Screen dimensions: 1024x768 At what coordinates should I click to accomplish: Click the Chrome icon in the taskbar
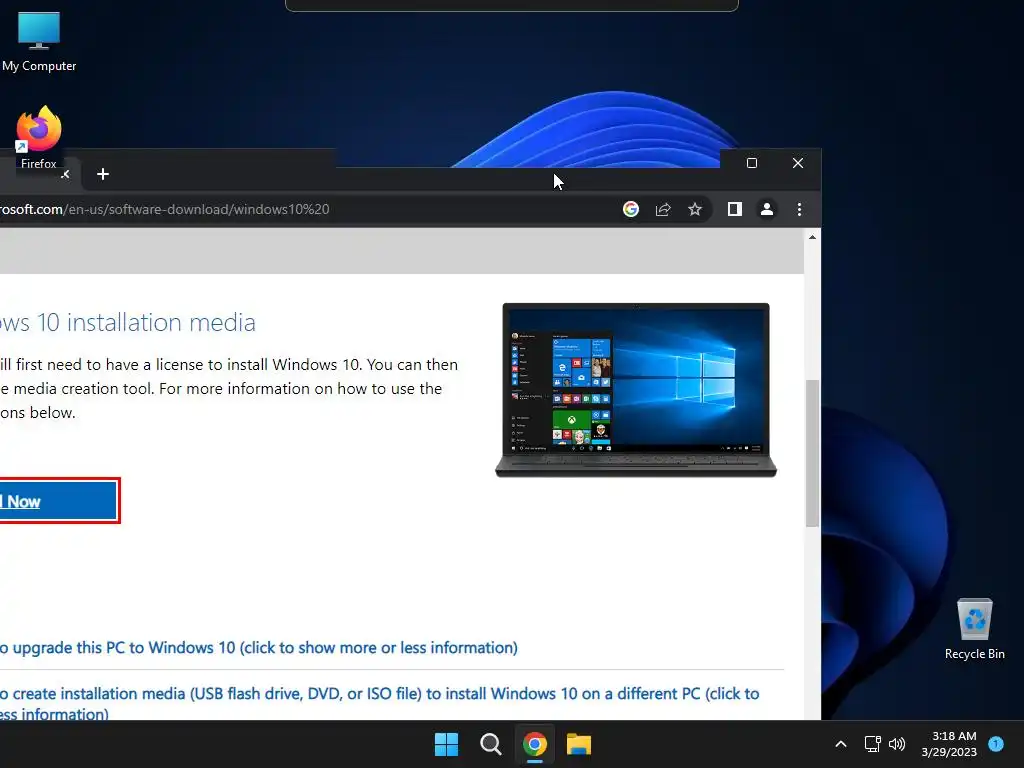(535, 744)
